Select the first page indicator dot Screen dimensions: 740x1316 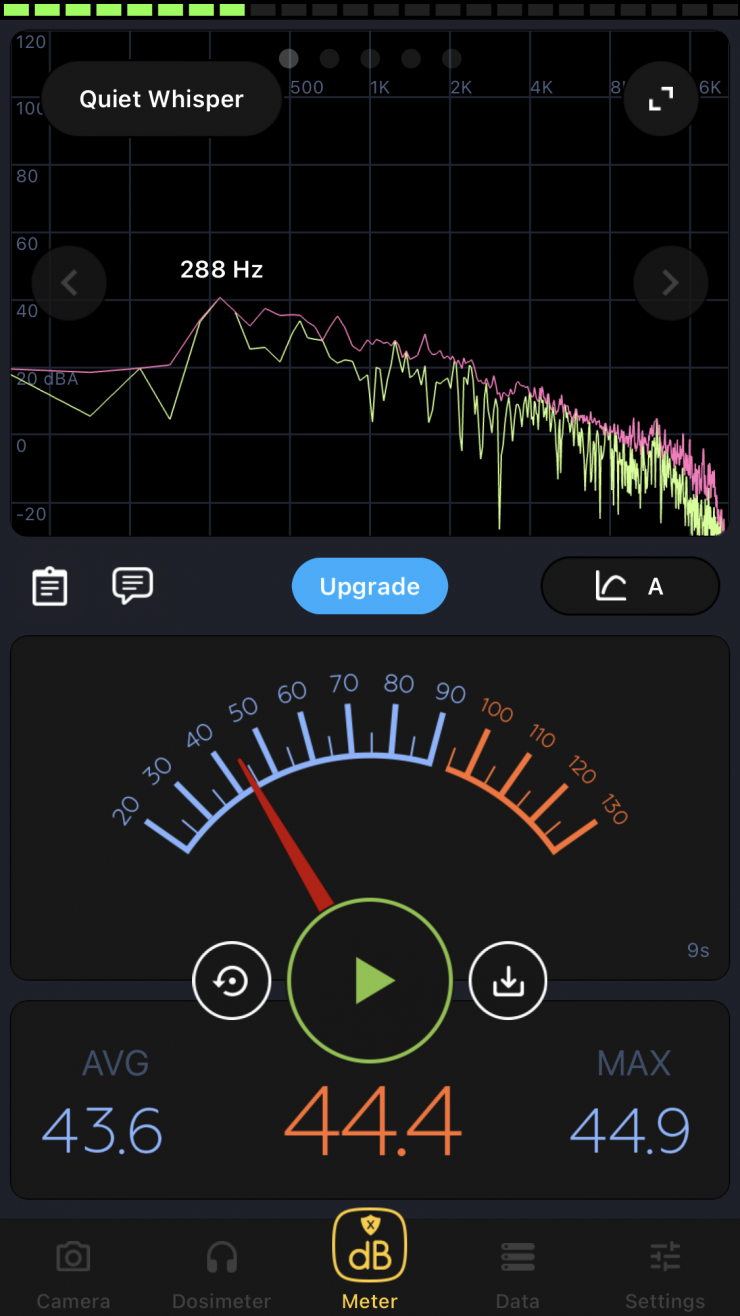coord(289,59)
